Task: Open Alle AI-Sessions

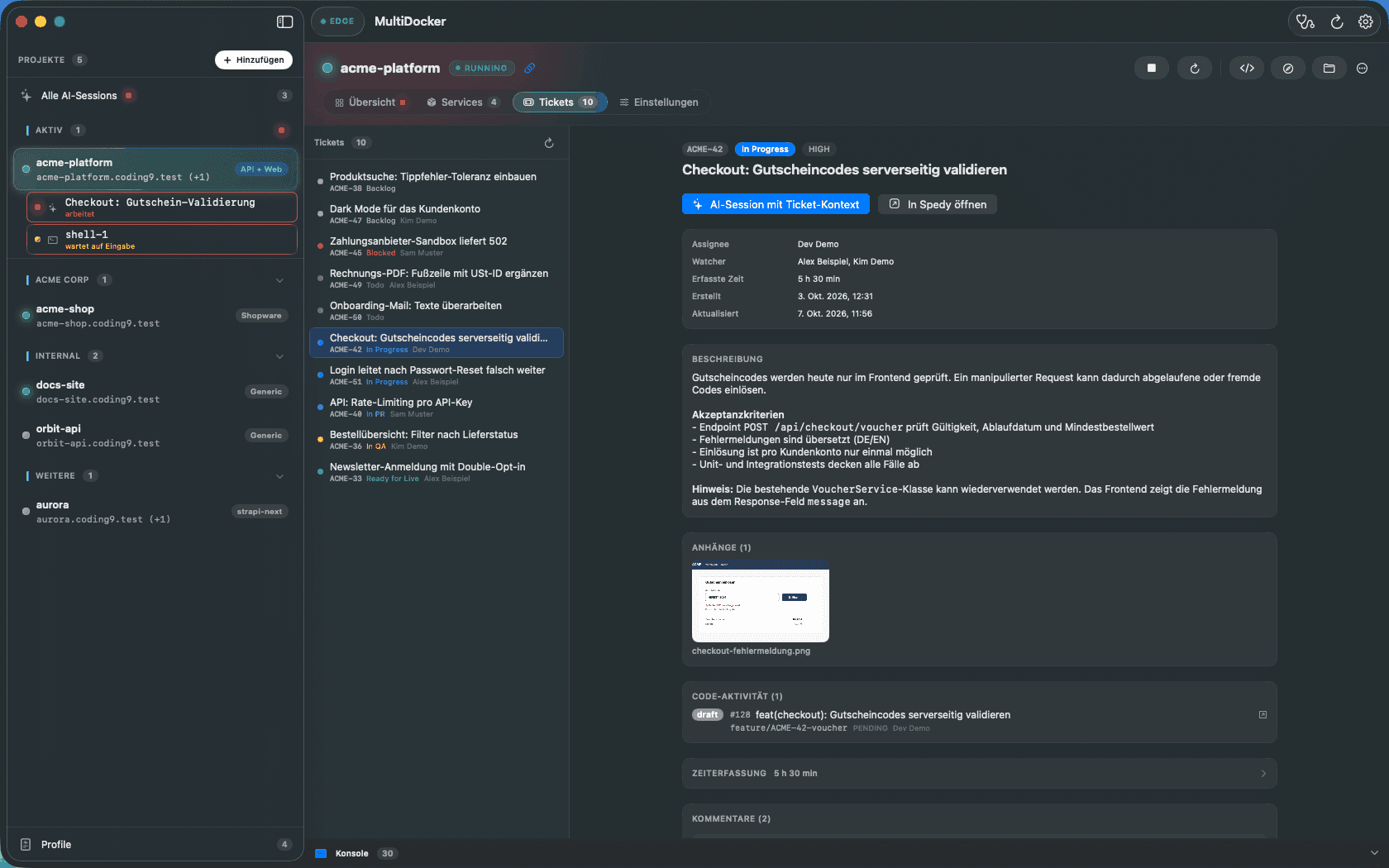Action: coord(155,95)
